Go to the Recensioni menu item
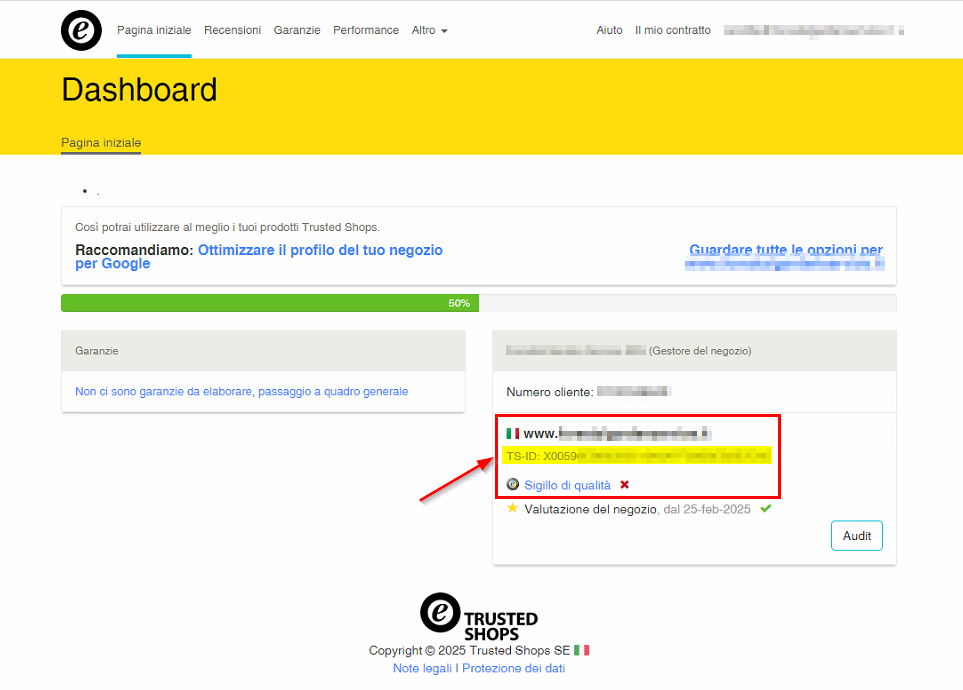963x690 pixels. pyautogui.click(x=232, y=30)
